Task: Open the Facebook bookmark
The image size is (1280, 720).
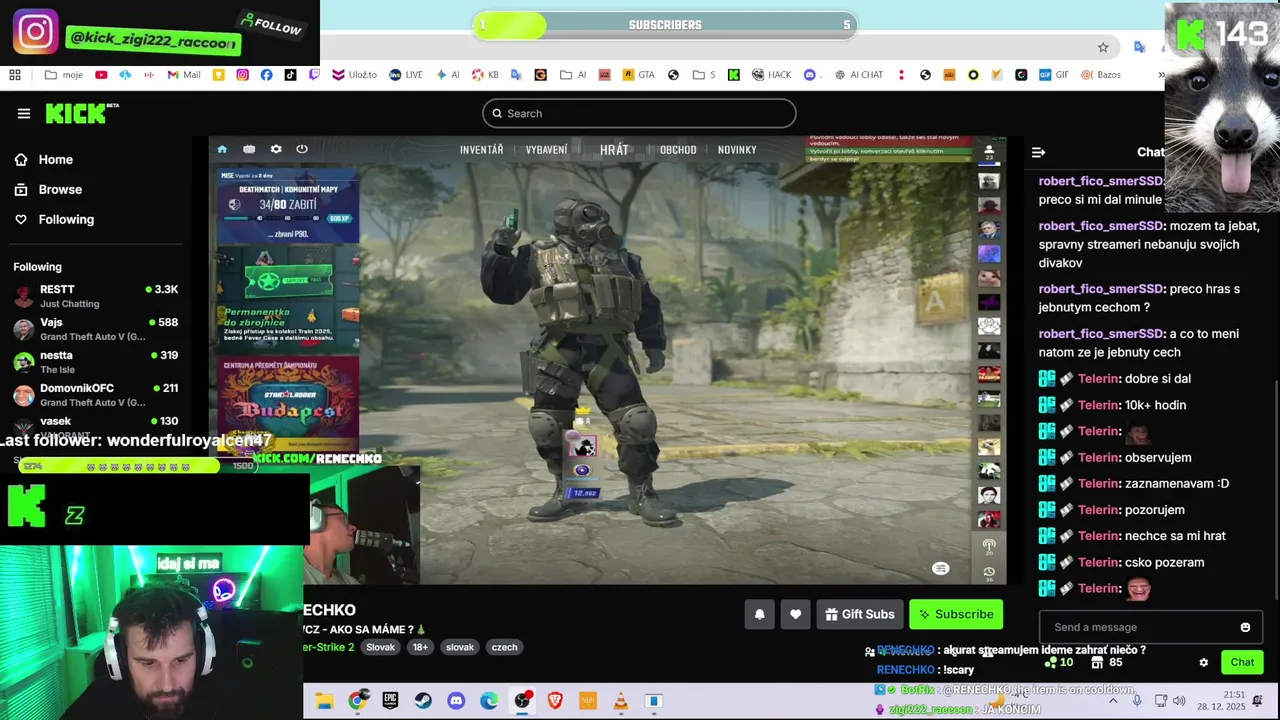Action: (x=266, y=75)
